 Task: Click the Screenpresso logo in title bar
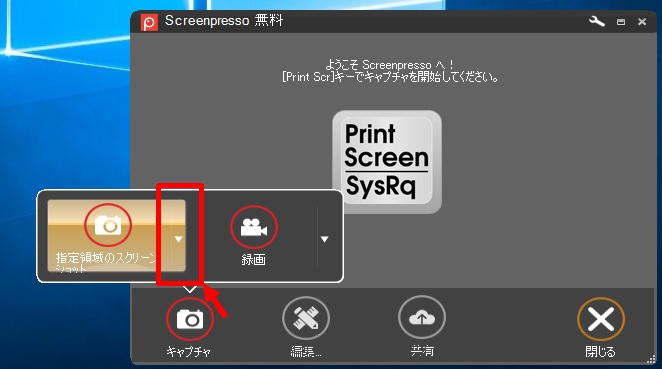[149, 22]
